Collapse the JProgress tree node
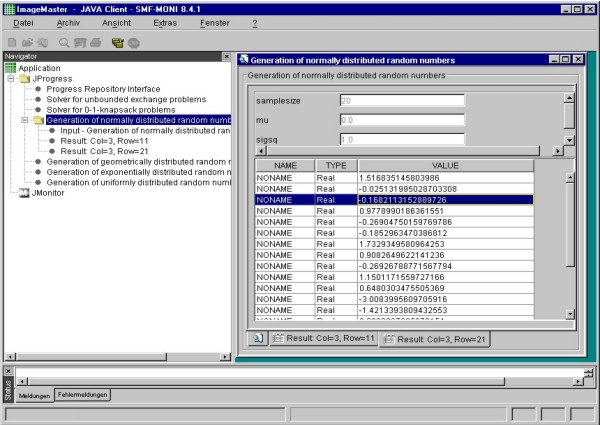Viewport: 600px width, 425px height. [11, 78]
